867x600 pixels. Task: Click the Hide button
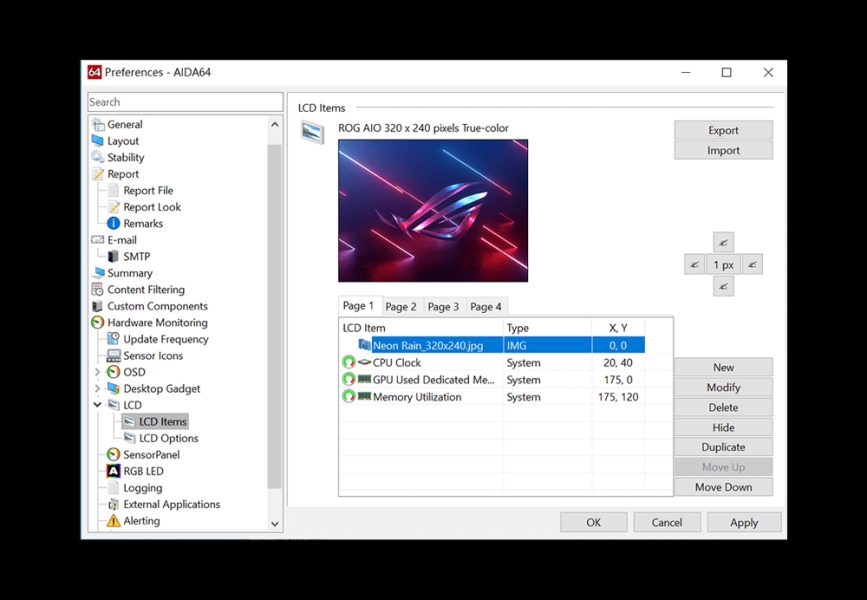point(723,427)
